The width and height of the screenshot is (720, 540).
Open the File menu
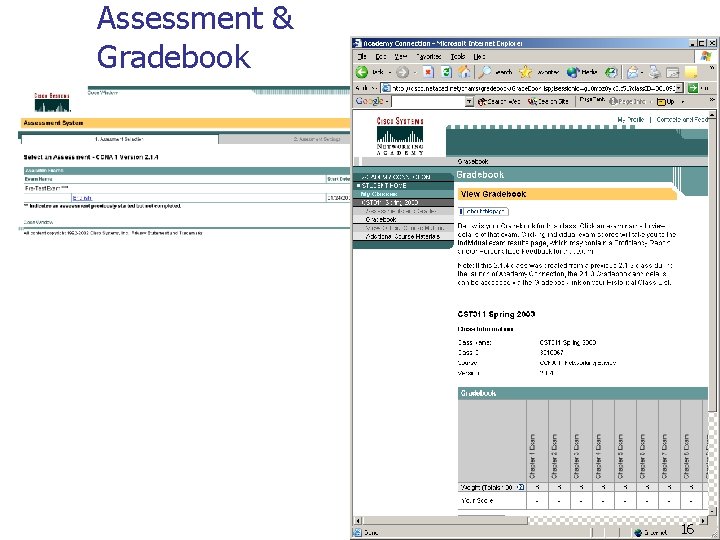pyautogui.click(x=362, y=56)
